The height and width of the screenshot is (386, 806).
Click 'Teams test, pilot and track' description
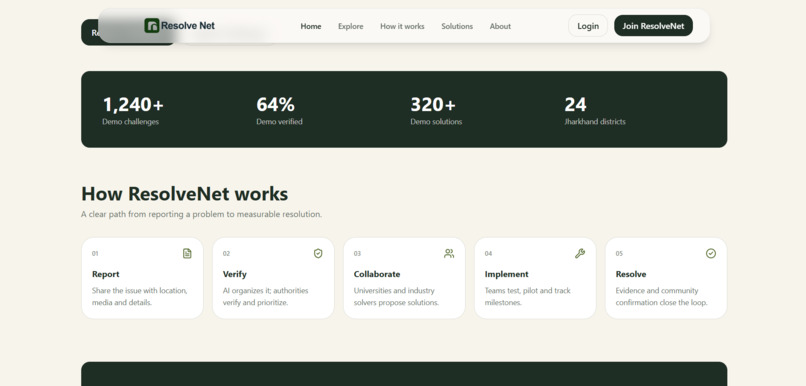click(528, 297)
